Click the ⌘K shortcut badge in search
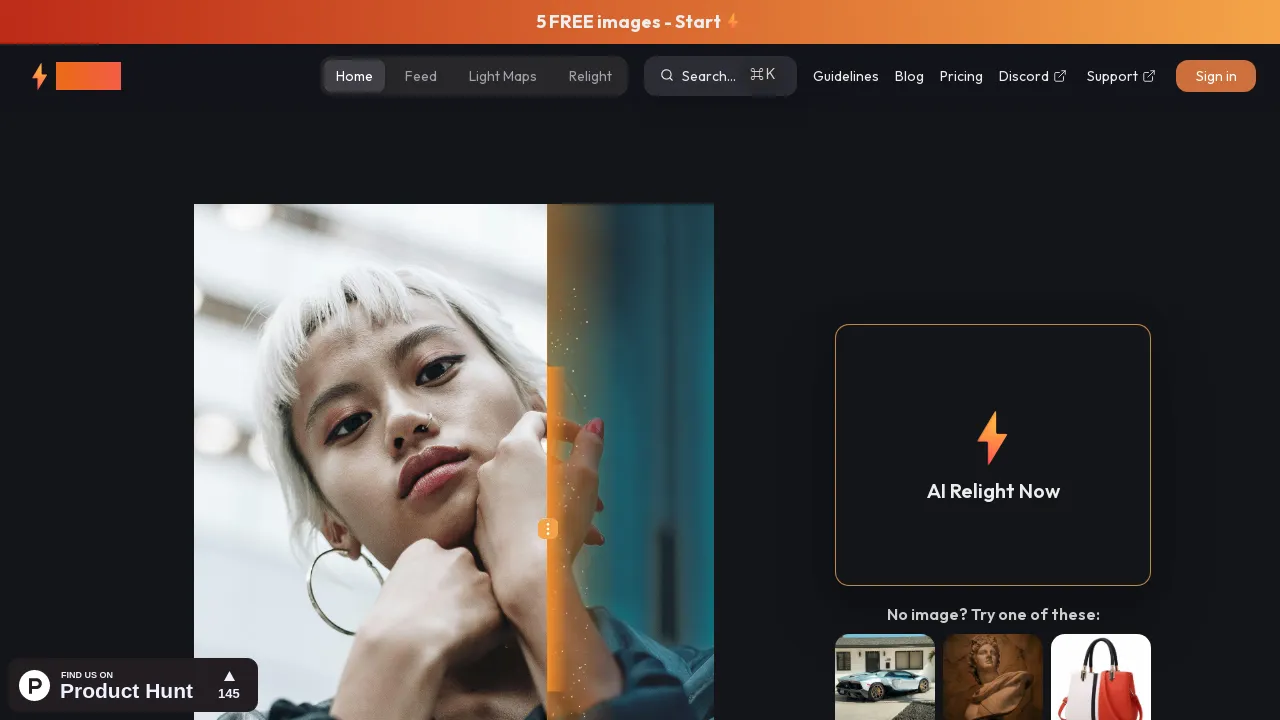This screenshot has height=720, width=1280. click(763, 73)
